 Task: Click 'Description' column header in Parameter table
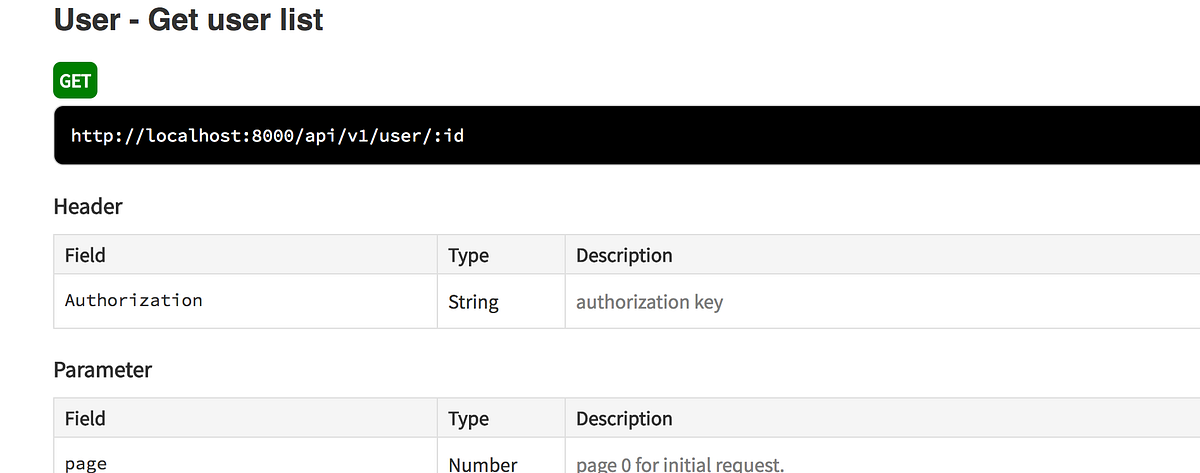(624, 418)
